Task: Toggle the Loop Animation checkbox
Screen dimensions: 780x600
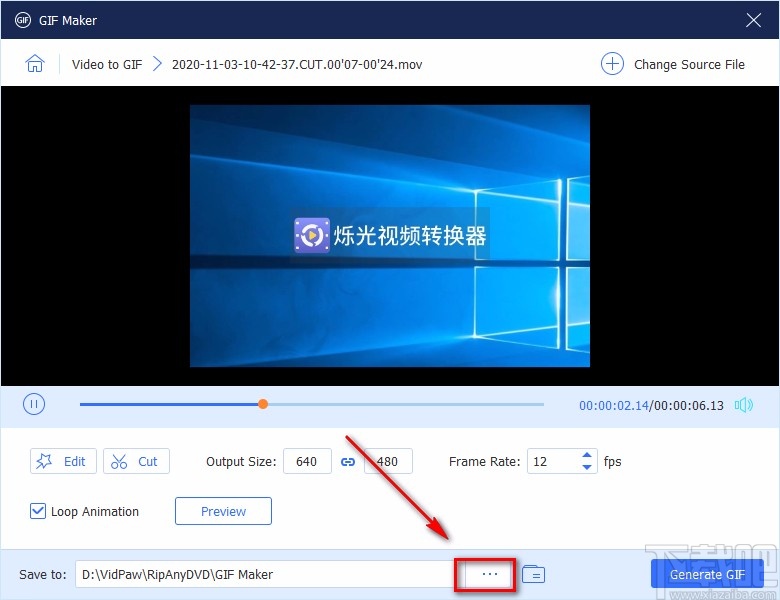Action: (38, 511)
